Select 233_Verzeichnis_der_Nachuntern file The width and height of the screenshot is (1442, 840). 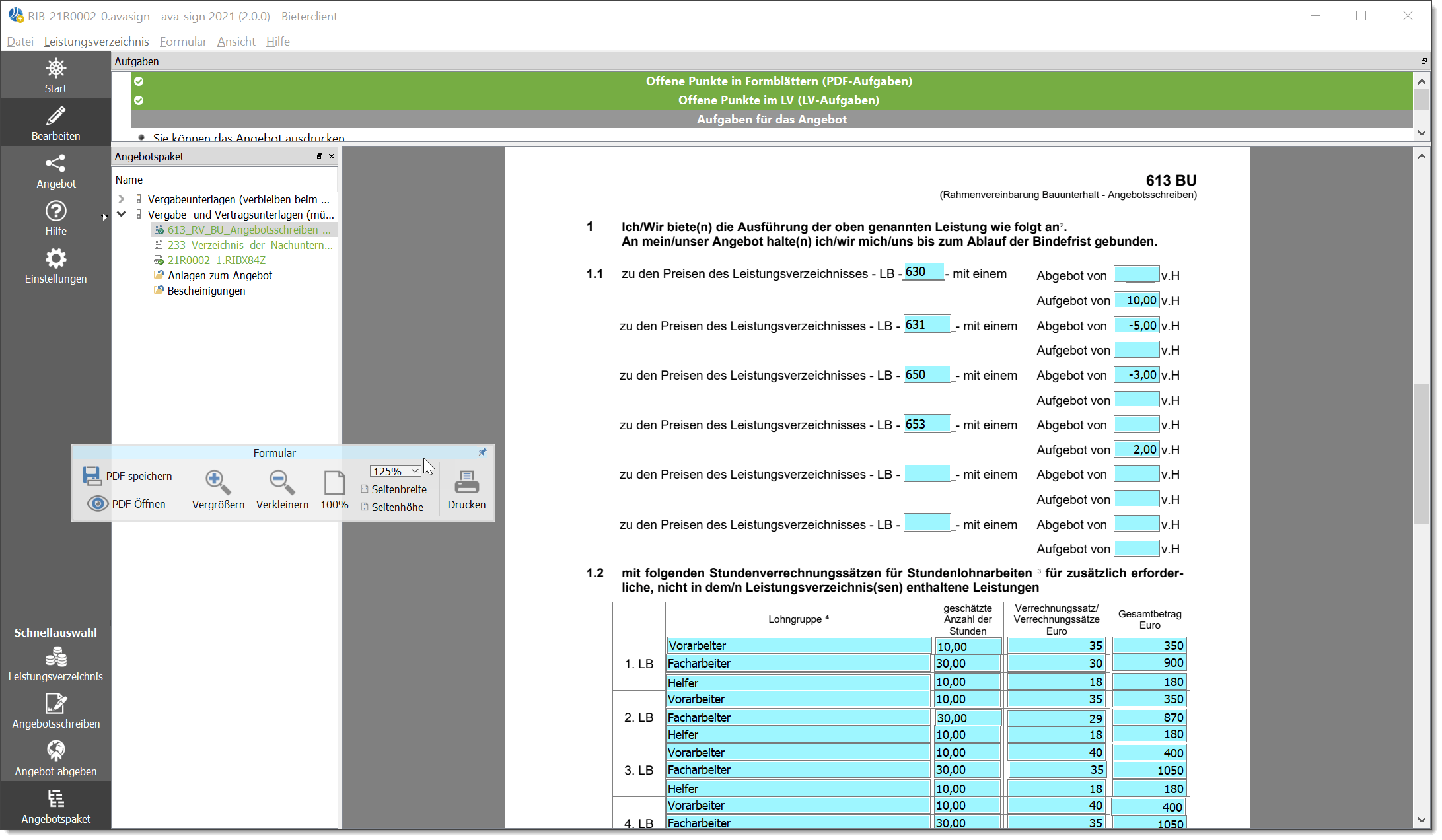[250, 245]
